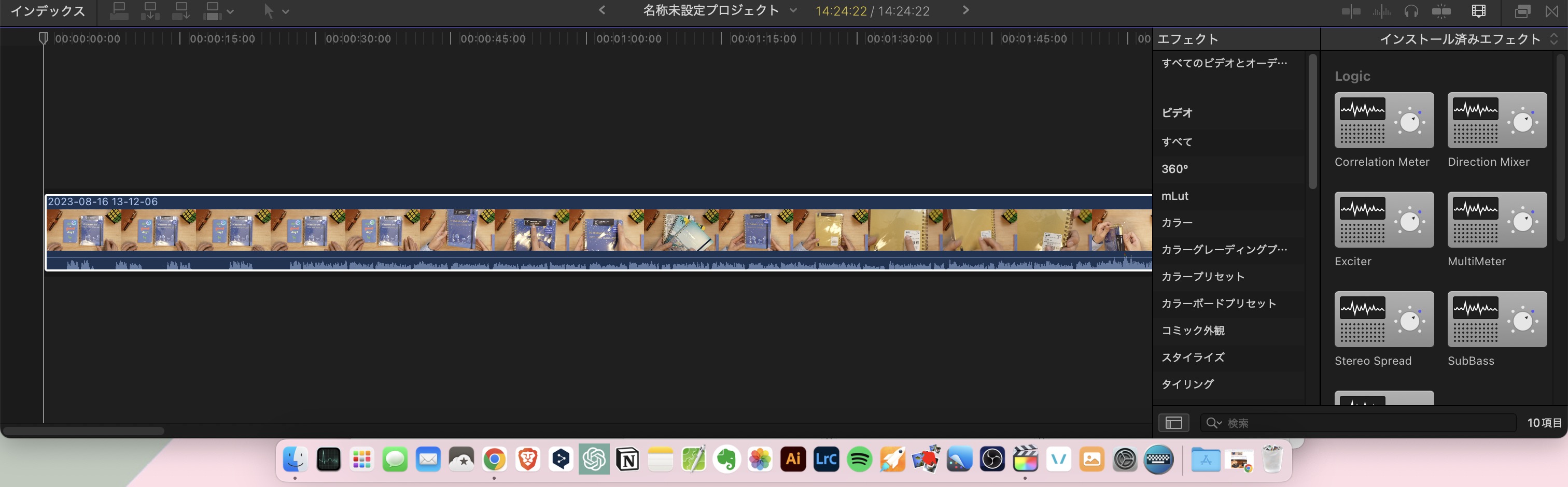Click the project title 名称未設定プロジェクト
The image size is (1568, 487).
[711, 10]
